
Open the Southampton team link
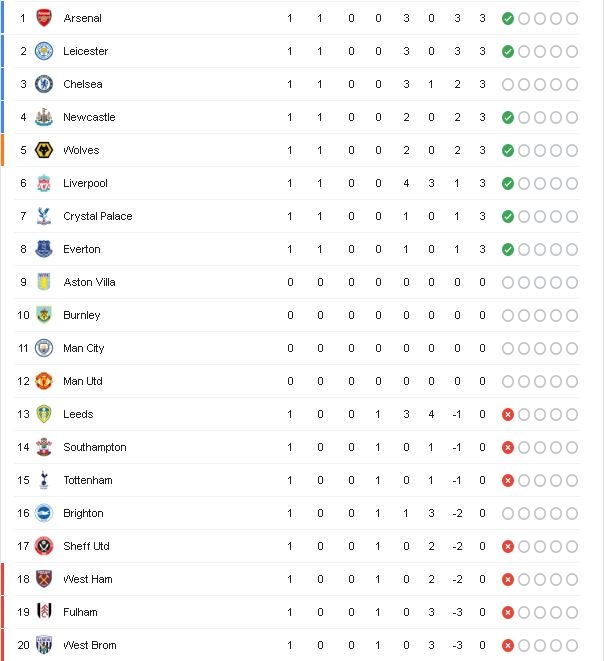[94, 447]
